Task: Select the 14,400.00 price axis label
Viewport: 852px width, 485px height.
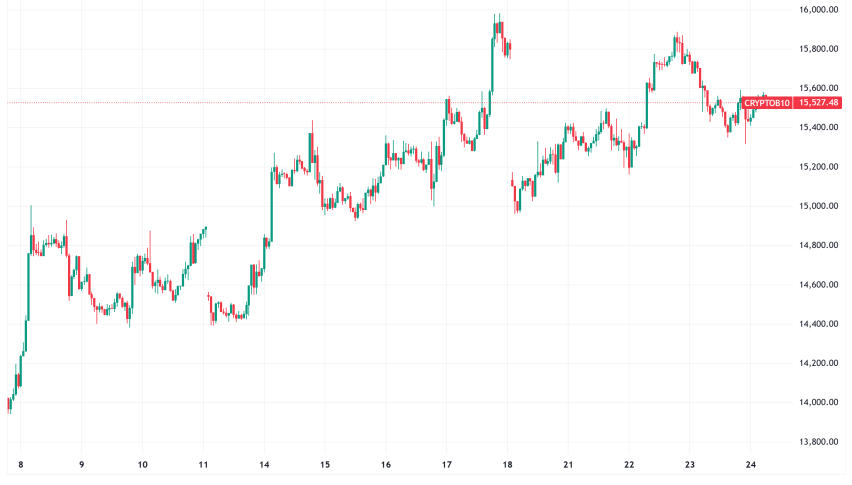Action: 817,324
